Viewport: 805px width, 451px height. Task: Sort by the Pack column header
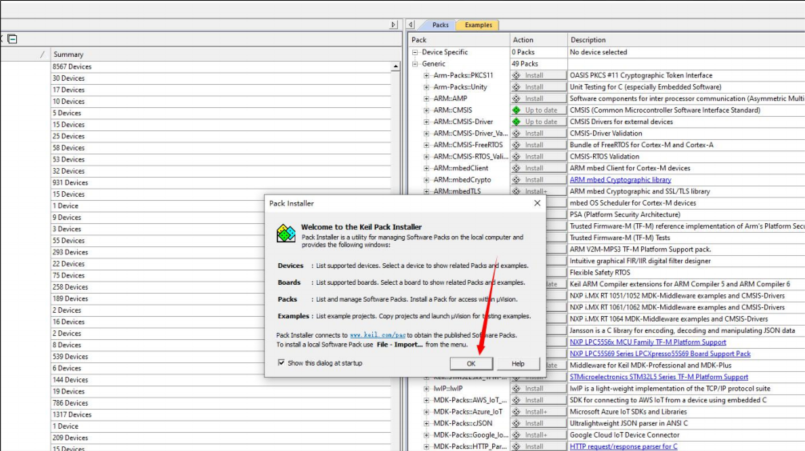point(459,40)
